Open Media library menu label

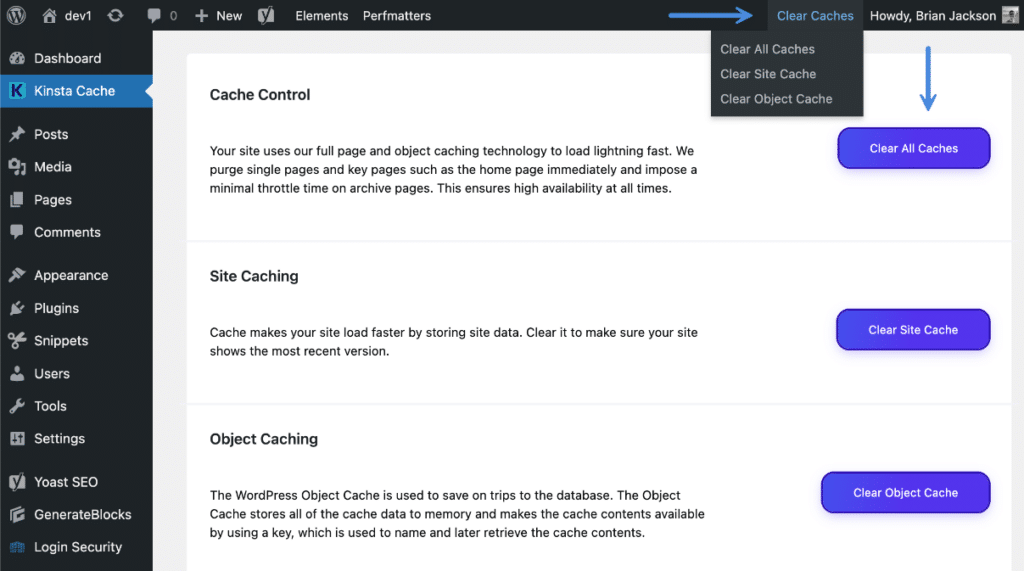coord(53,167)
